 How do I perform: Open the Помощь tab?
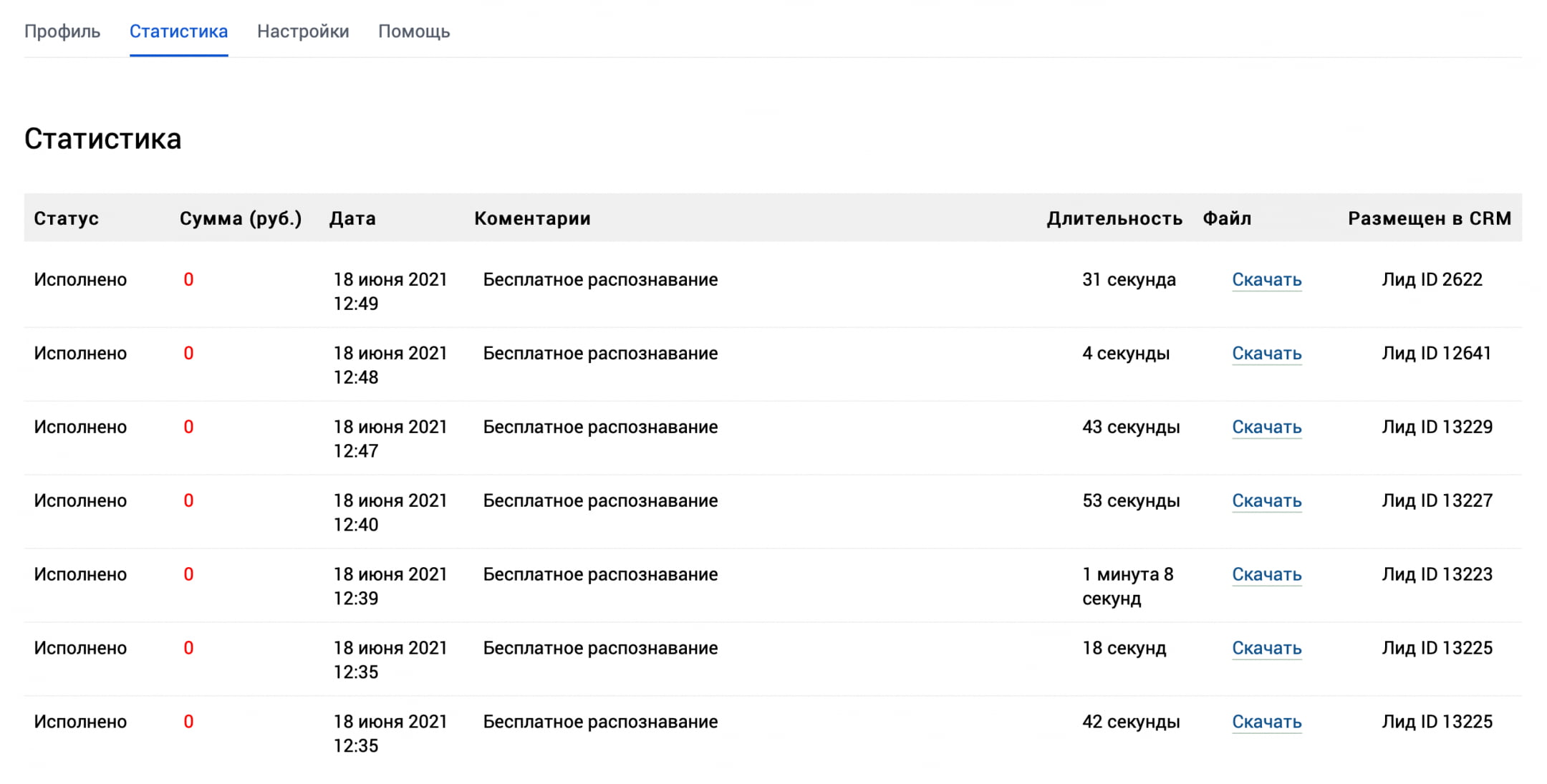tap(414, 32)
